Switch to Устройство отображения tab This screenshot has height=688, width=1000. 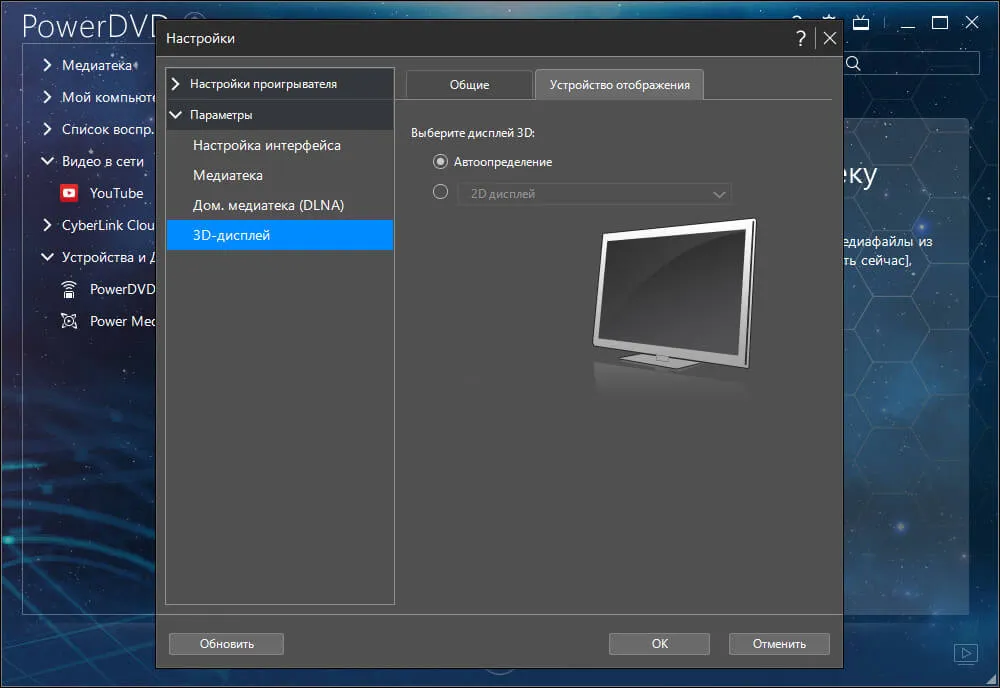619,85
